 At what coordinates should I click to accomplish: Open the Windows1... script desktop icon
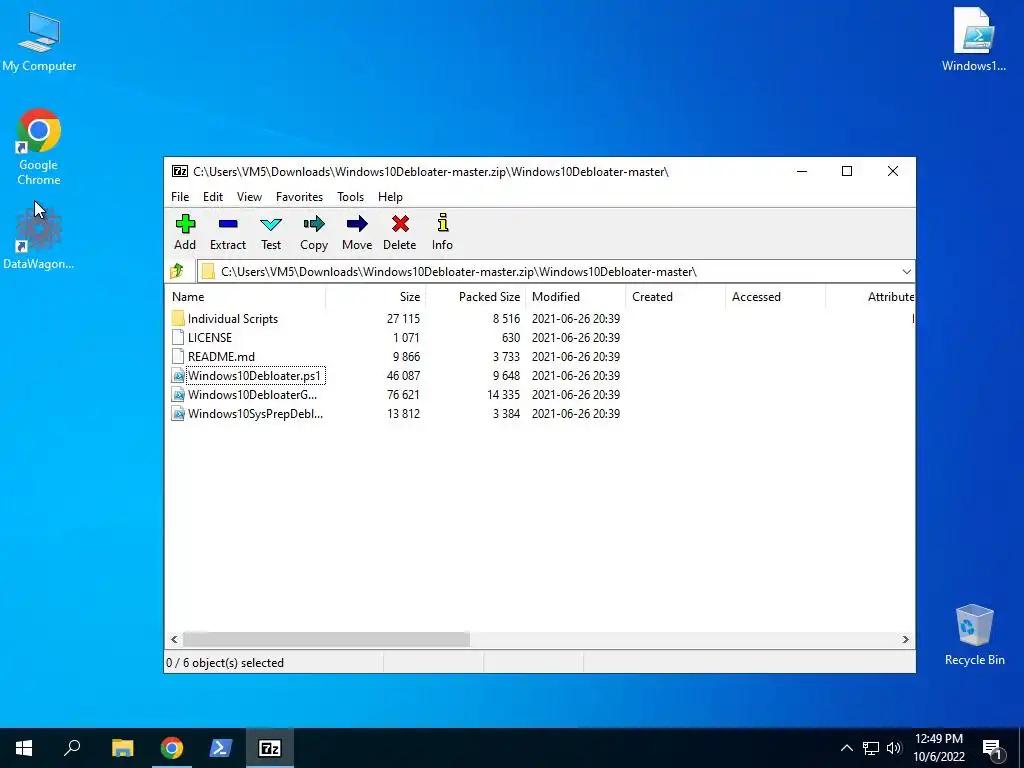click(x=974, y=39)
